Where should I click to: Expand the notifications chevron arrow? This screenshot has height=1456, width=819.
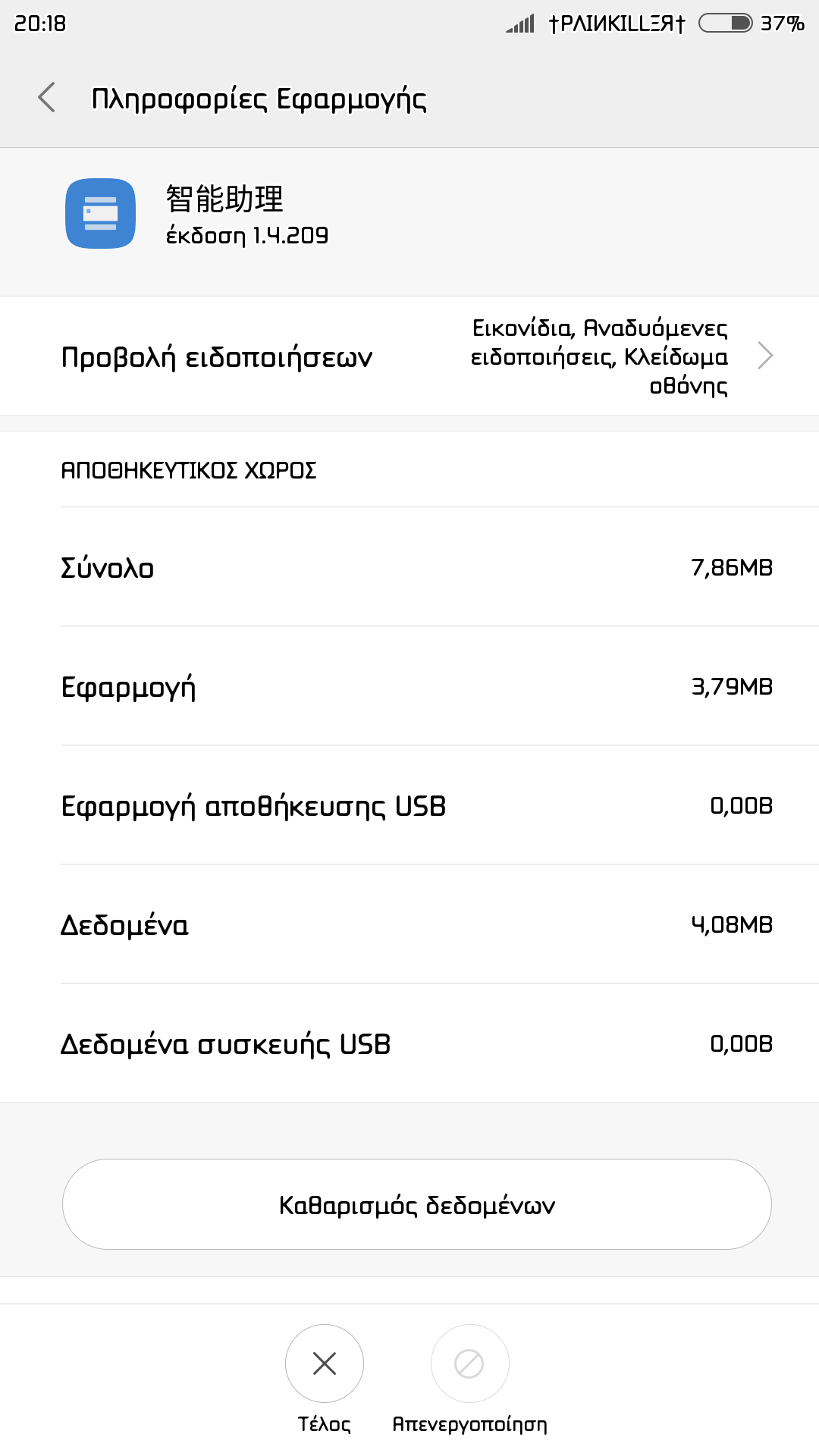point(765,356)
